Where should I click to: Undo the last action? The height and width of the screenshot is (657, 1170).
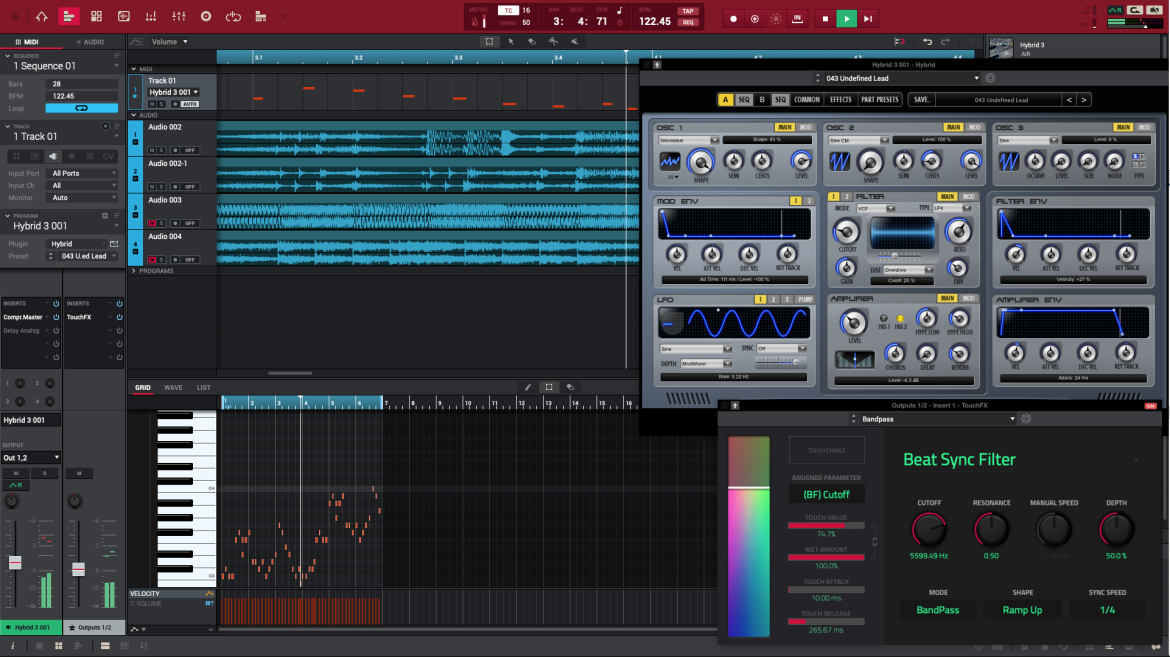(927, 42)
